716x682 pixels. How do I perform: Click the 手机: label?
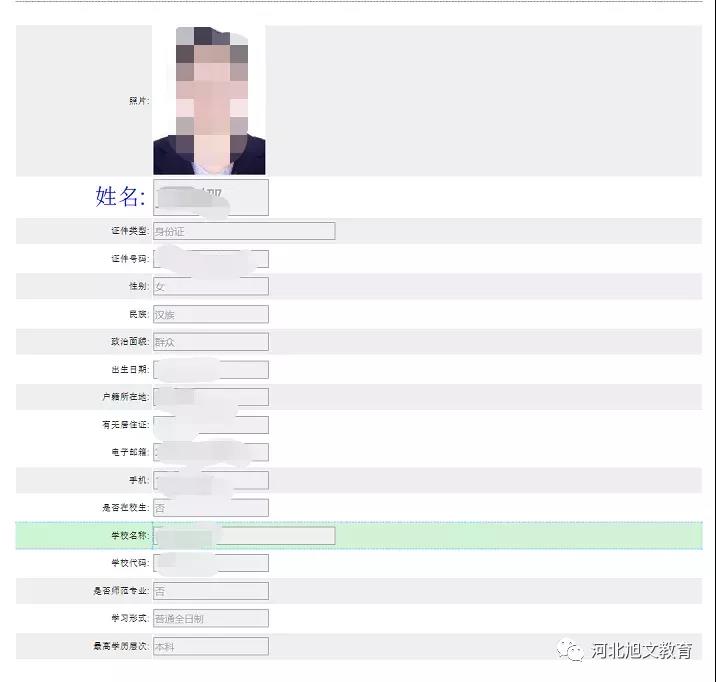point(139,480)
